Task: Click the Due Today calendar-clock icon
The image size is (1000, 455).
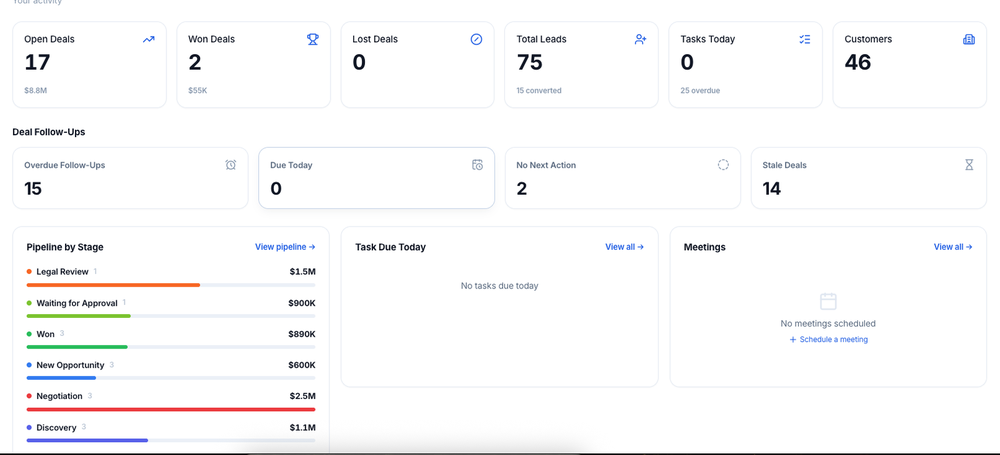Action: click(x=478, y=165)
